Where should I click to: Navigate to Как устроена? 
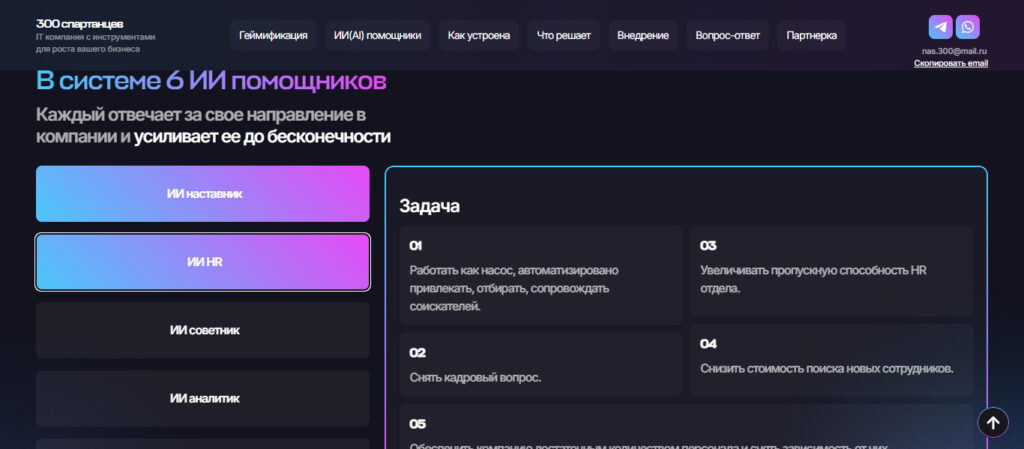point(479,36)
